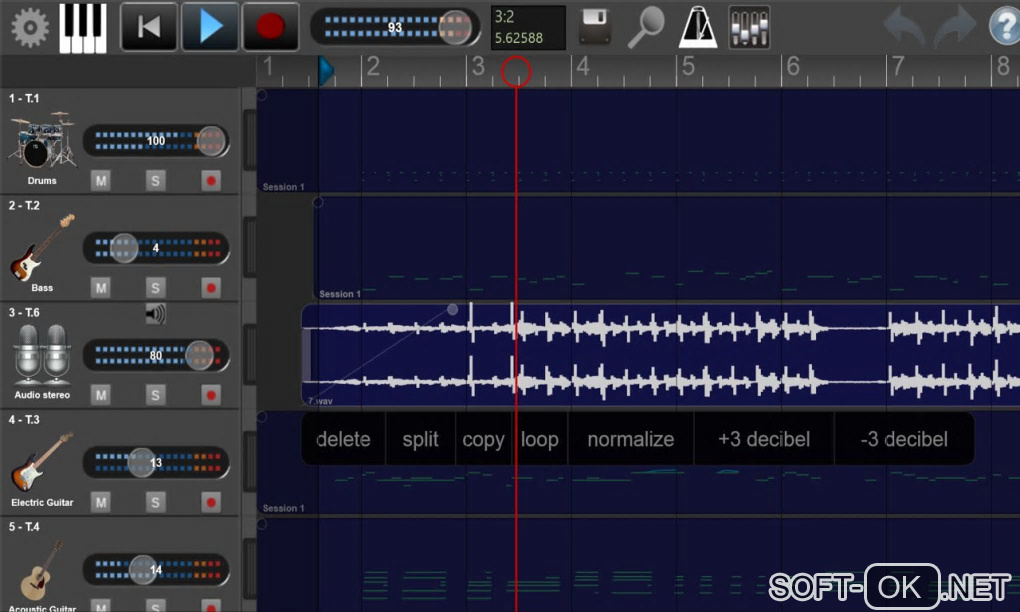
Task: Arm recording on the Bass track
Action: coord(211,287)
